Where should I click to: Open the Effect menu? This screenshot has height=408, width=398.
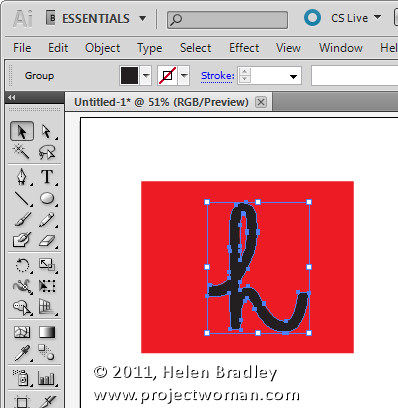click(244, 48)
